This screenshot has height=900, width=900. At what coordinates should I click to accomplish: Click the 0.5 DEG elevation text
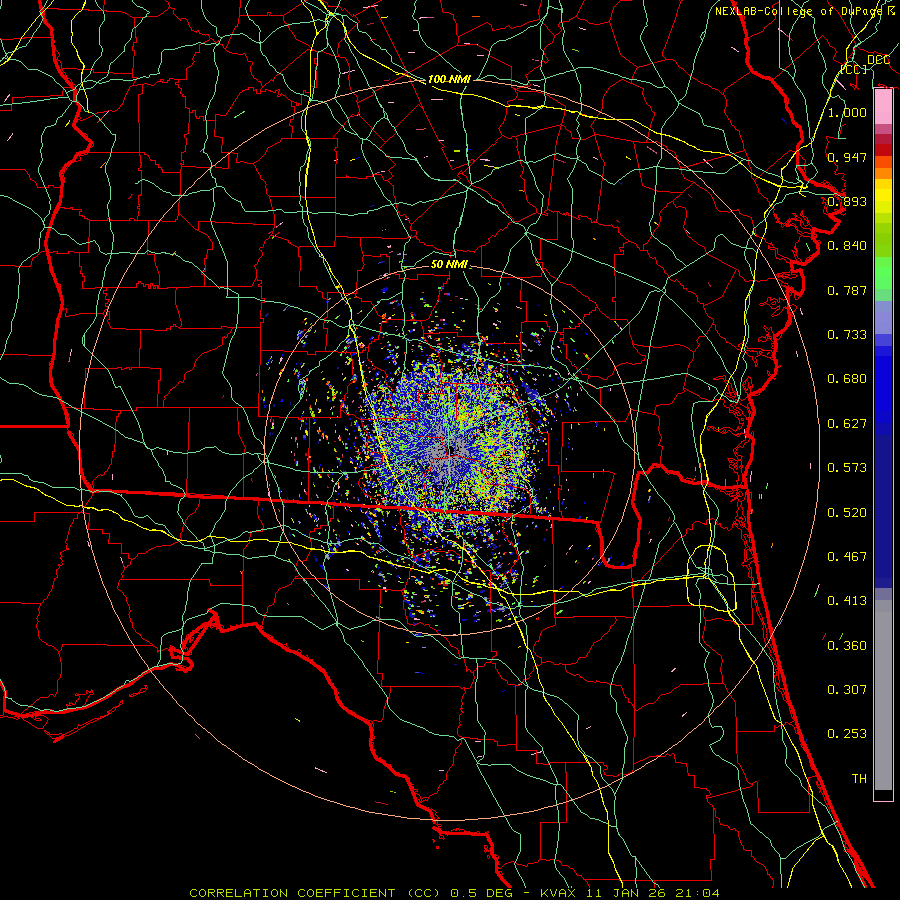481,893
